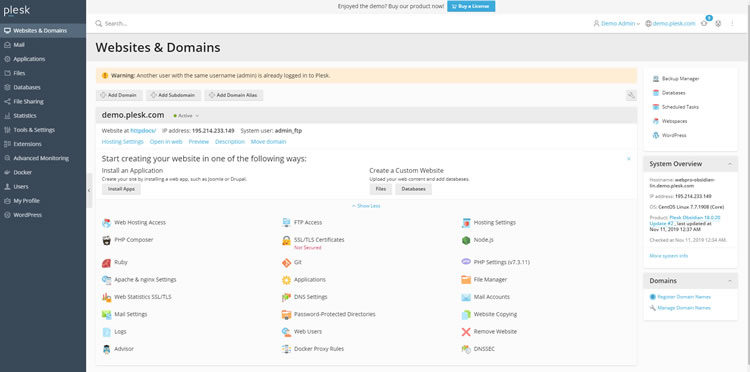Click the Add Subdomain button
The width and height of the screenshot is (750, 372).
(x=173, y=95)
